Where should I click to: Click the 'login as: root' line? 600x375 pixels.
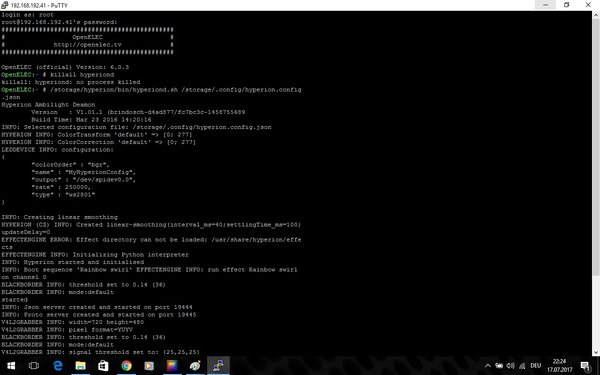28,15
